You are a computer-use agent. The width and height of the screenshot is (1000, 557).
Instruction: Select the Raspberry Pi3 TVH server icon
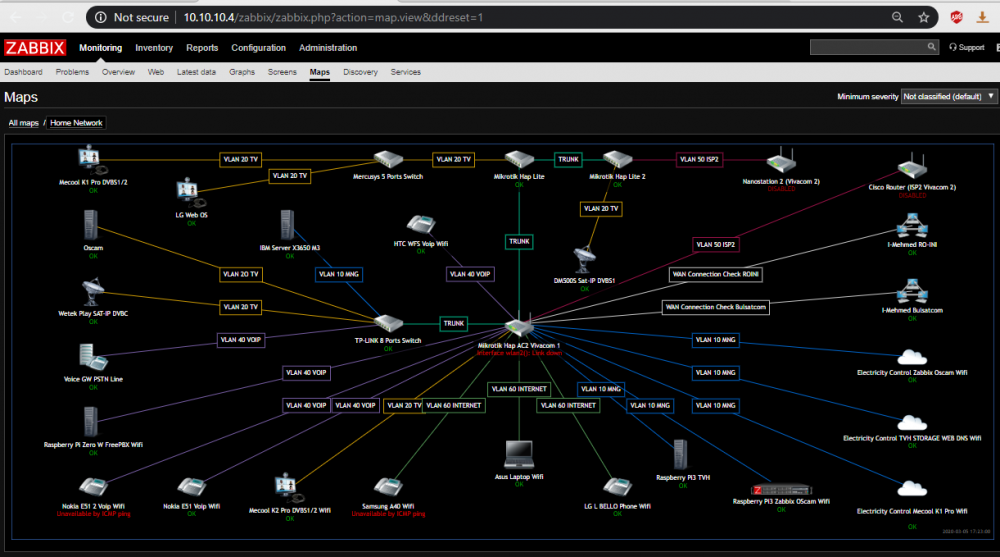[x=680, y=455]
